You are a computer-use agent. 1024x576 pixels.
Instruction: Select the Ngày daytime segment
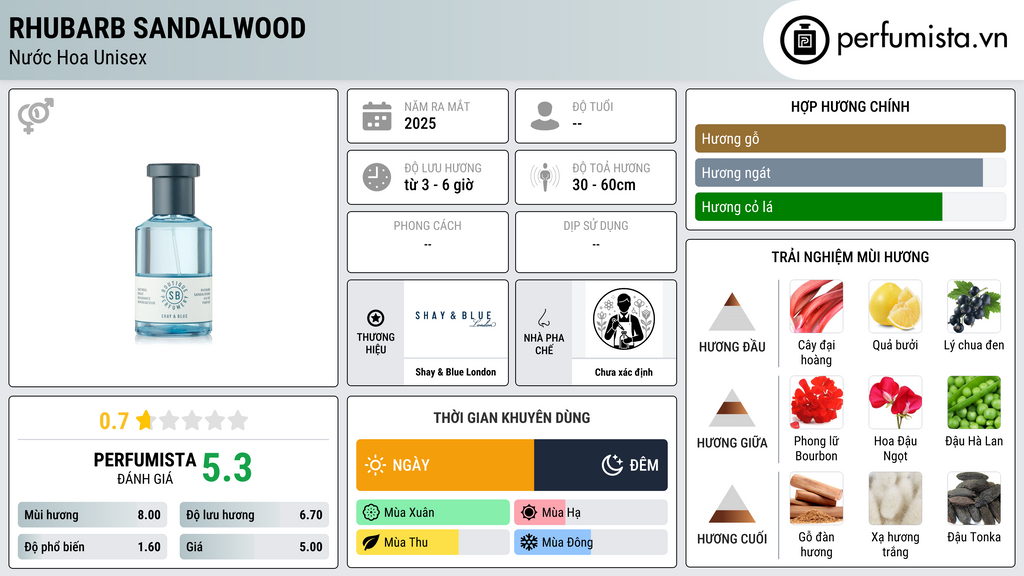tap(445, 465)
